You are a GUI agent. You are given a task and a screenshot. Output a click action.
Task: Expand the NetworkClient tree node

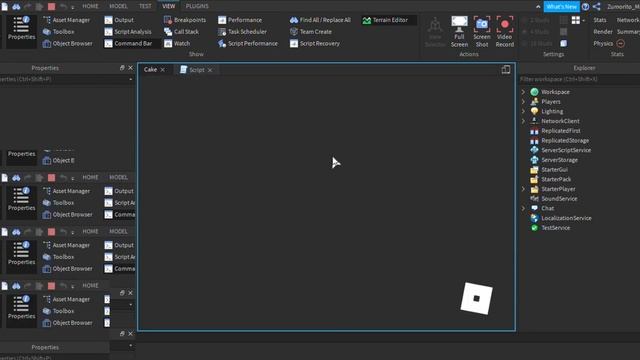[524, 121]
